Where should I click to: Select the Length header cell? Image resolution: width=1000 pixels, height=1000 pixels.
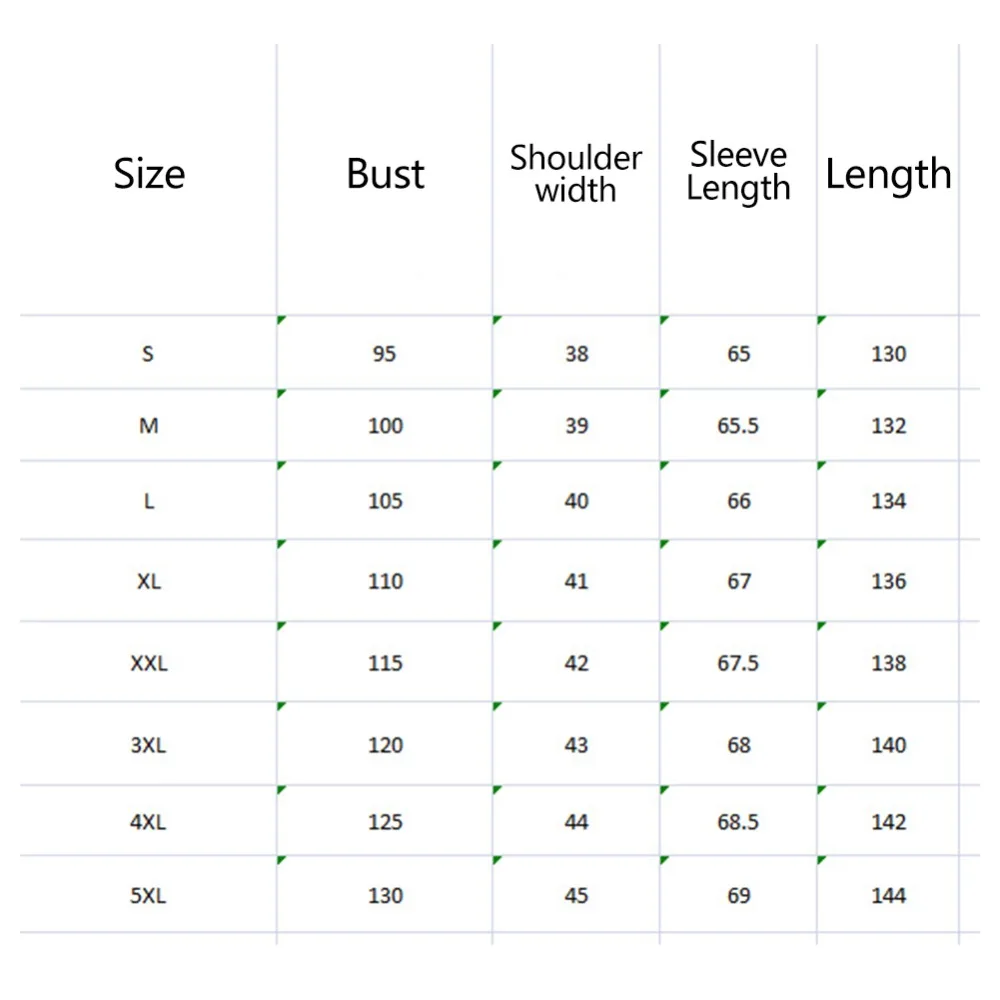coord(888,179)
